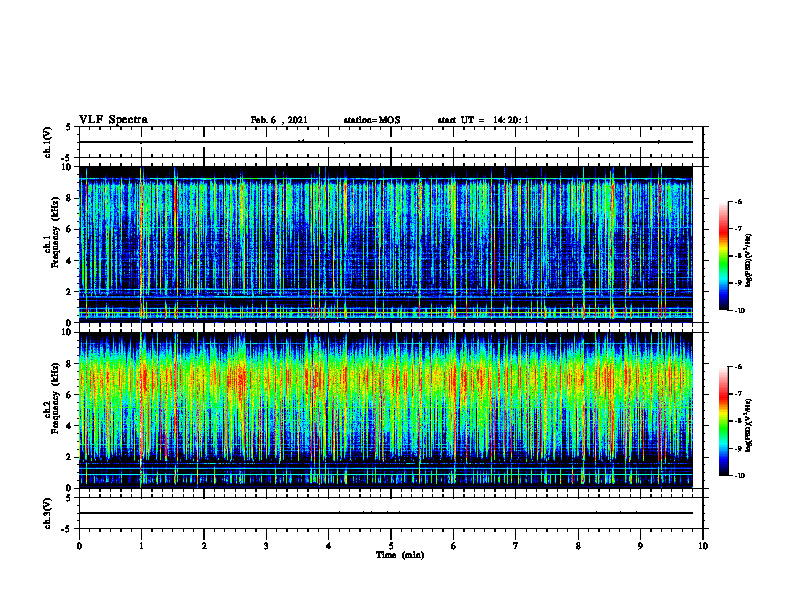Click time axis tick label "0"

click(x=79, y=546)
